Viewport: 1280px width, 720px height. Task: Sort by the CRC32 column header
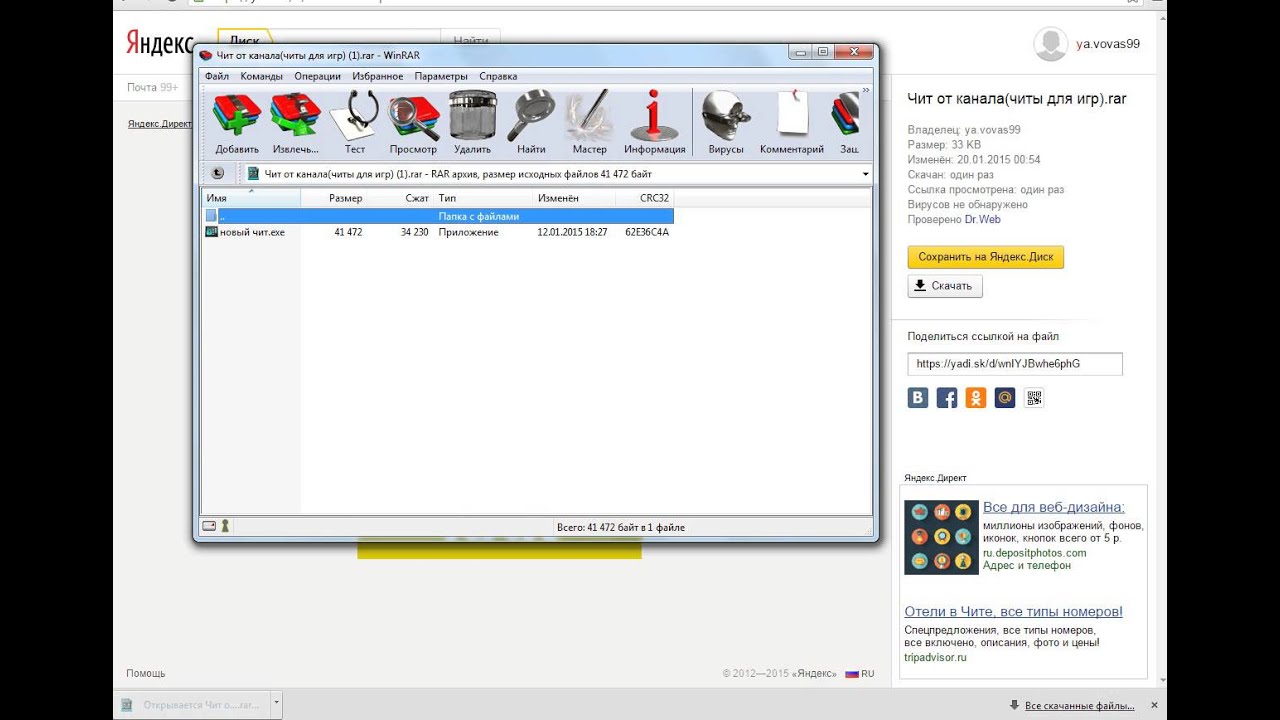click(644, 198)
